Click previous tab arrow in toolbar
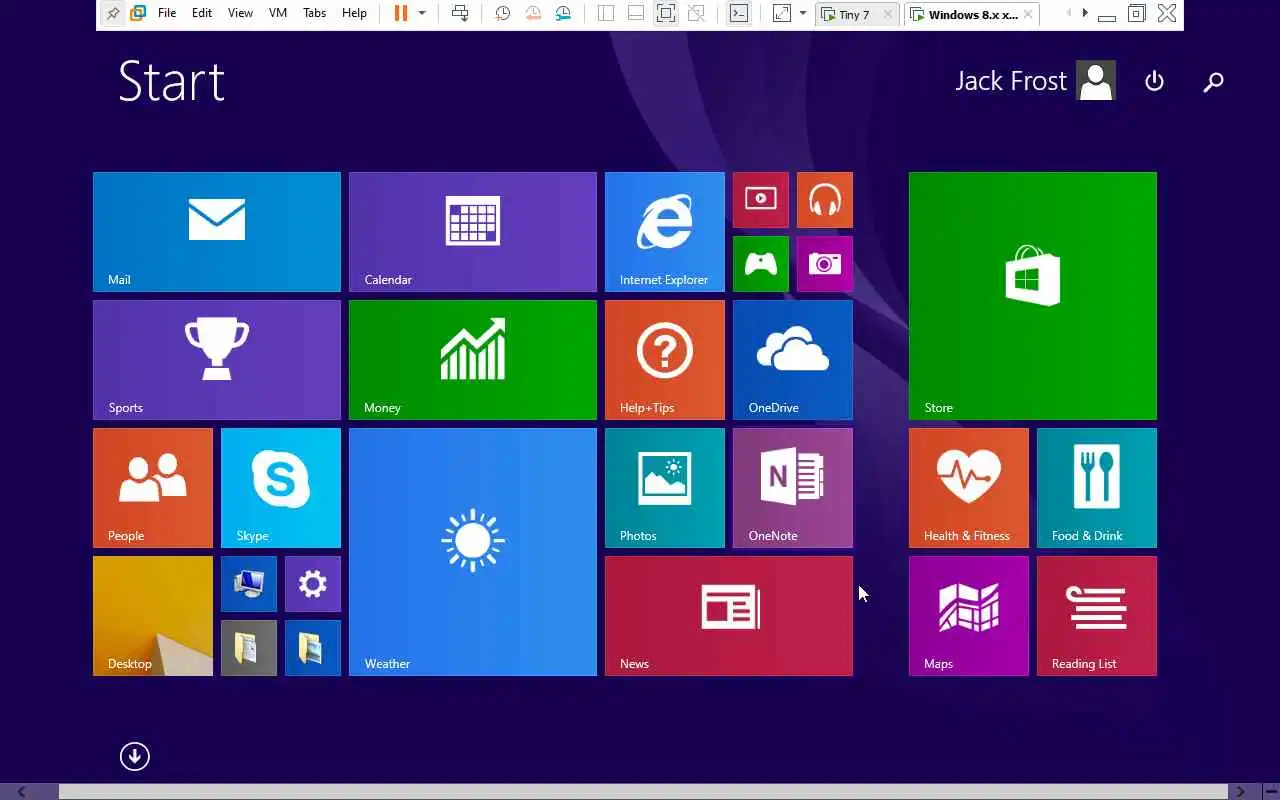1280x800 pixels. point(1068,13)
